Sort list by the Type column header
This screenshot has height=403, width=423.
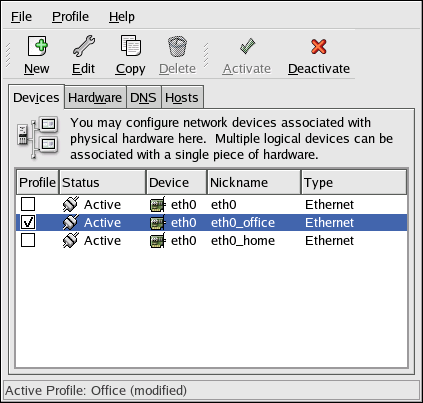pos(354,182)
